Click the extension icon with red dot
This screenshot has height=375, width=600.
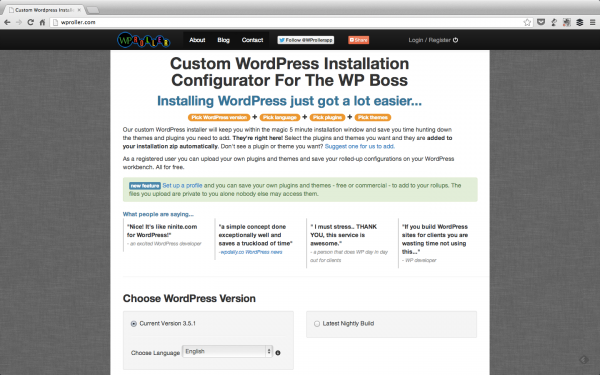click(x=567, y=22)
